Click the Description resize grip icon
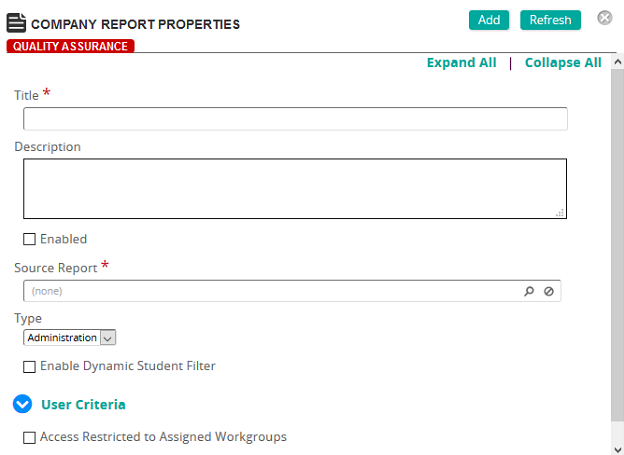The width and height of the screenshot is (624, 455). click(560, 213)
